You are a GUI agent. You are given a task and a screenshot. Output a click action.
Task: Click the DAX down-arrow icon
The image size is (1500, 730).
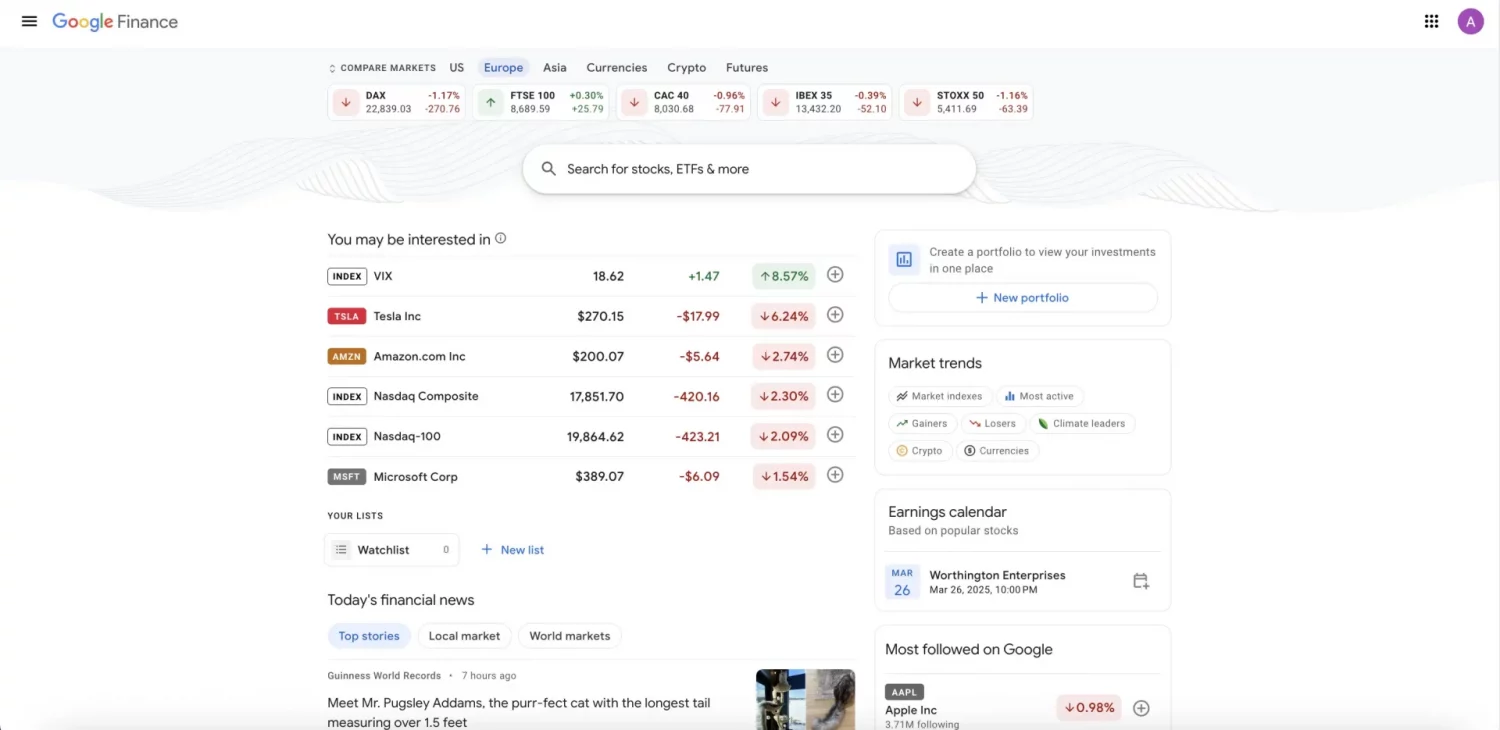(345, 102)
